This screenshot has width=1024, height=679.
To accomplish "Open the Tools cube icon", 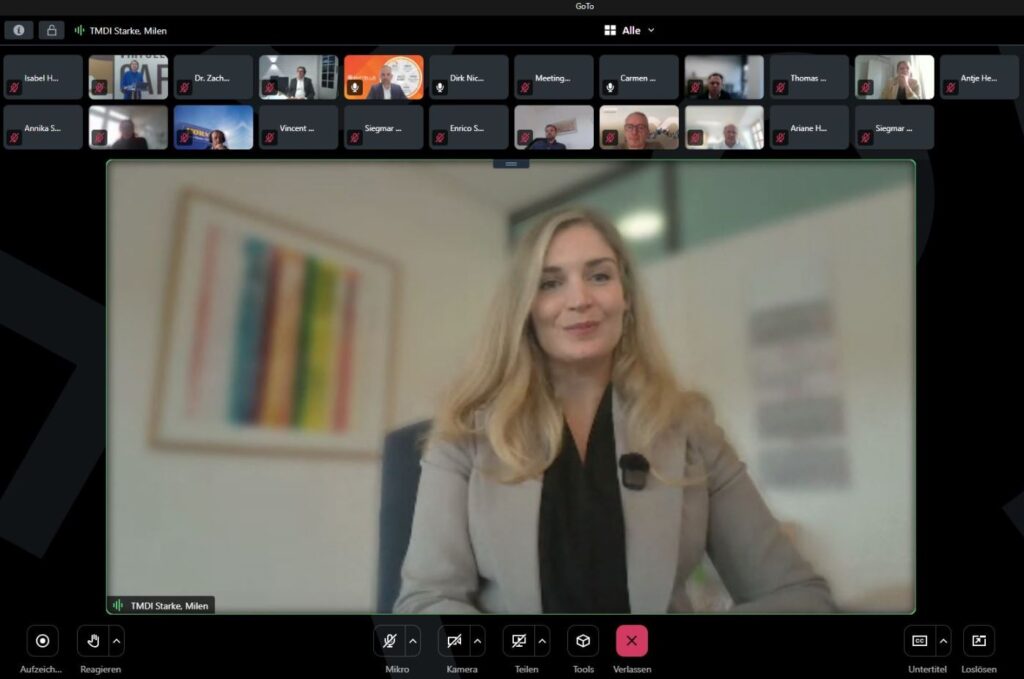I will [583, 641].
